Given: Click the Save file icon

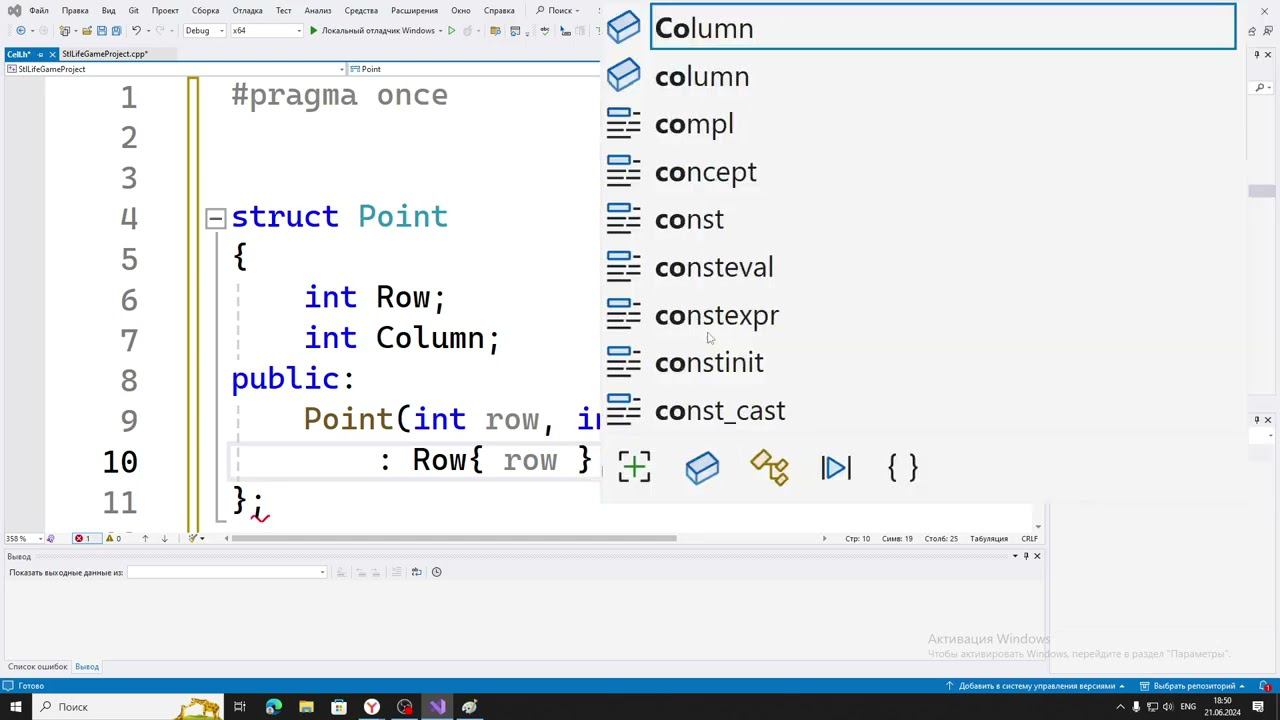Looking at the screenshot, I should tap(101, 31).
